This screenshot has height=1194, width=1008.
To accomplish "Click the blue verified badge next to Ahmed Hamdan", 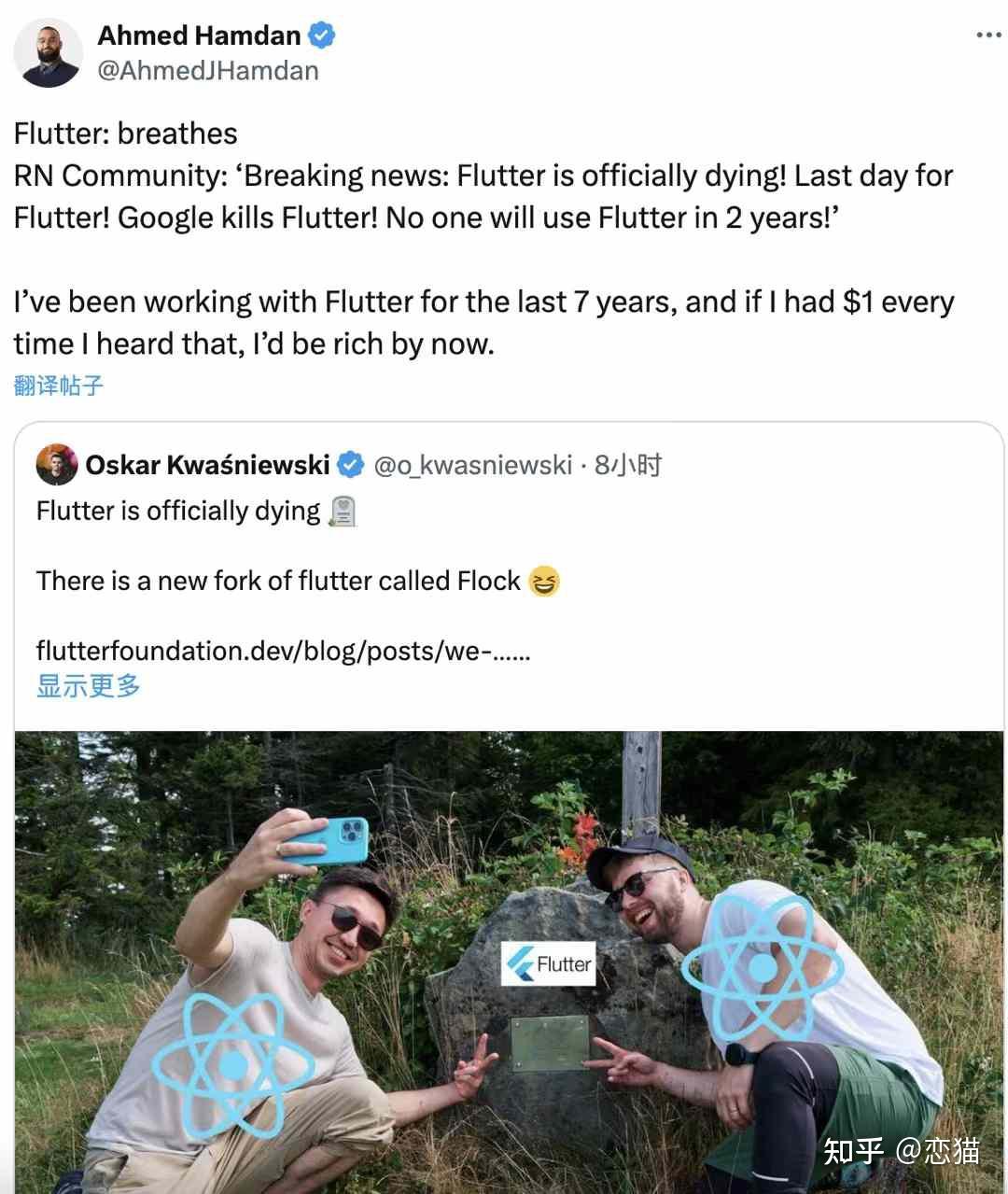I will (x=322, y=34).
